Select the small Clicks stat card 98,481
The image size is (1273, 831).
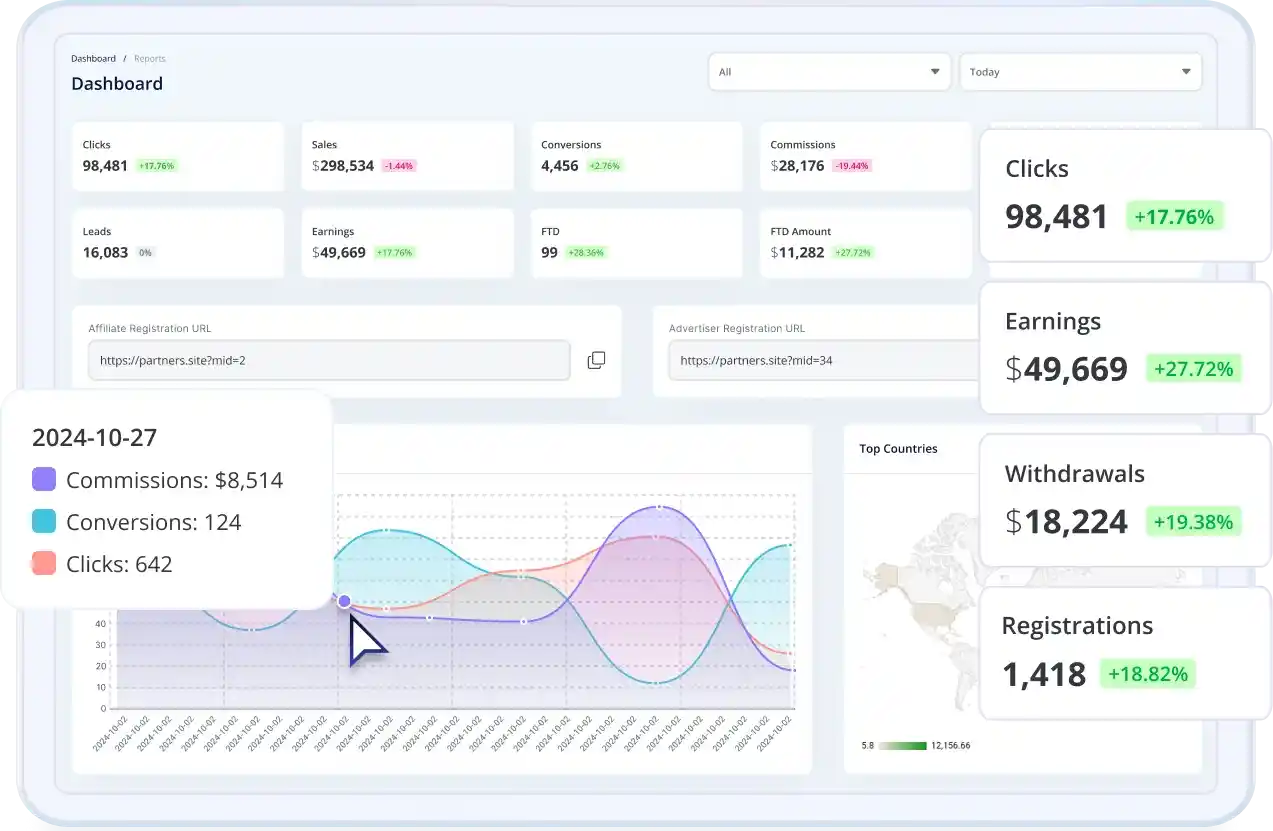pyautogui.click(x=178, y=156)
